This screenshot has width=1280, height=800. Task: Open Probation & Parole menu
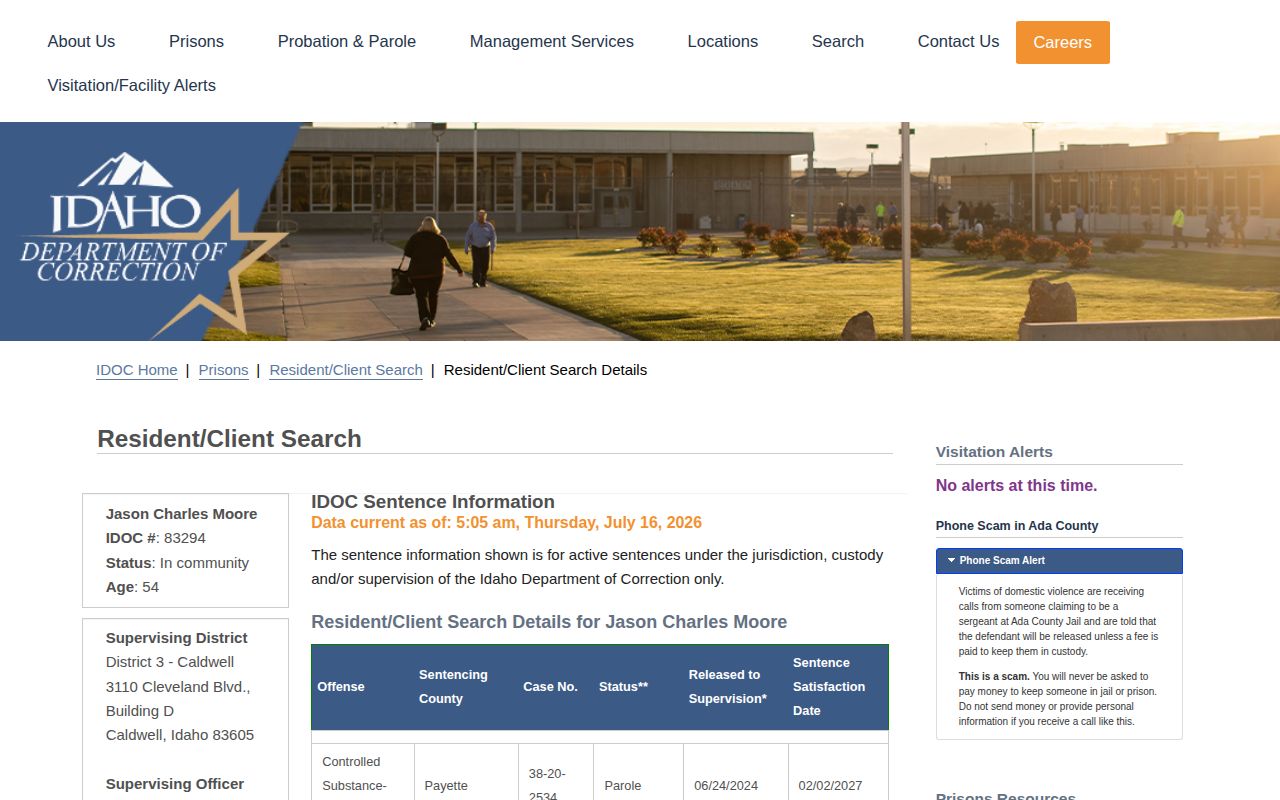pos(347,42)
